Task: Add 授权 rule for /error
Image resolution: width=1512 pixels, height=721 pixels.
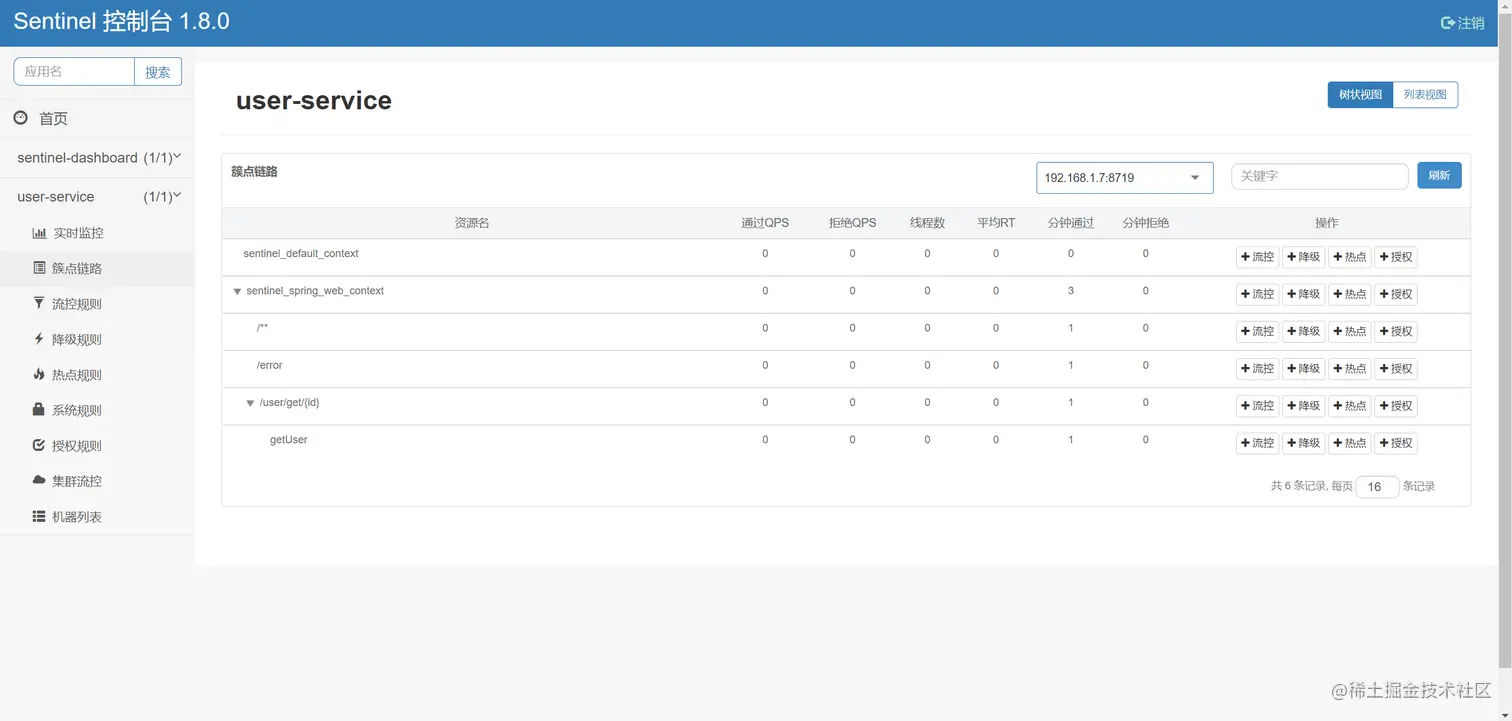Action: point(1396,369)
